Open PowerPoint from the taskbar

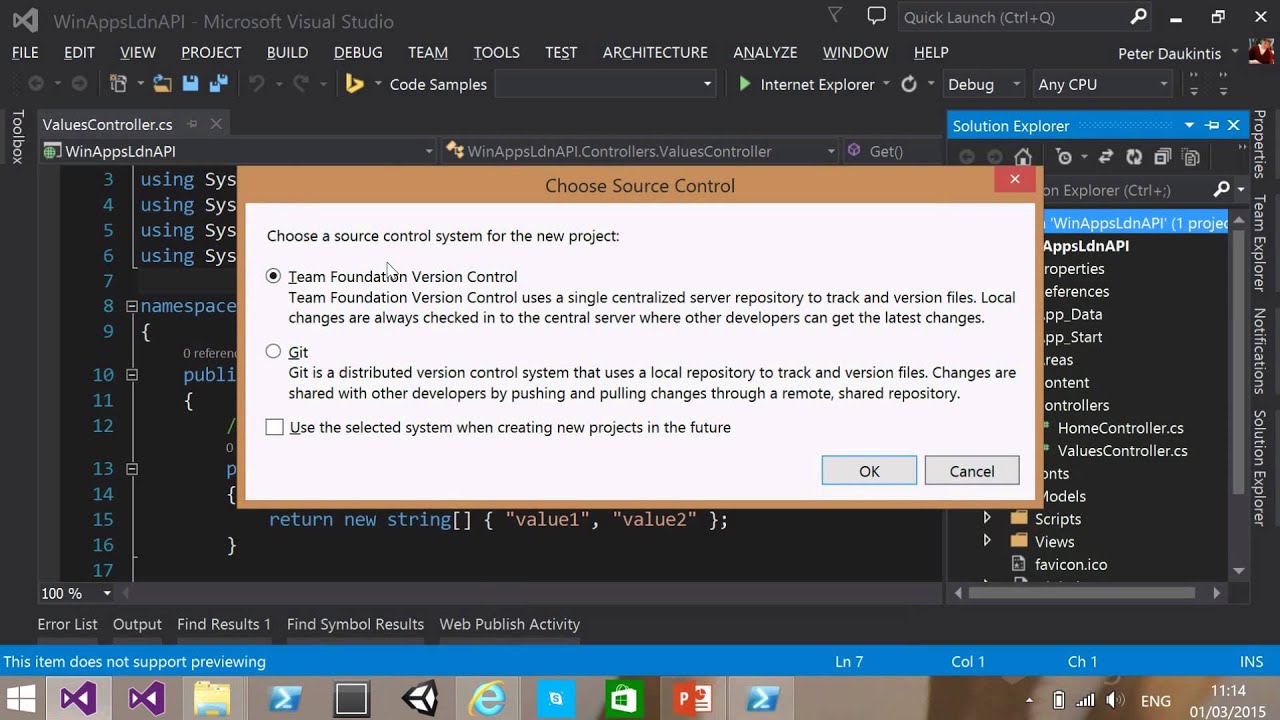(693, 699)
